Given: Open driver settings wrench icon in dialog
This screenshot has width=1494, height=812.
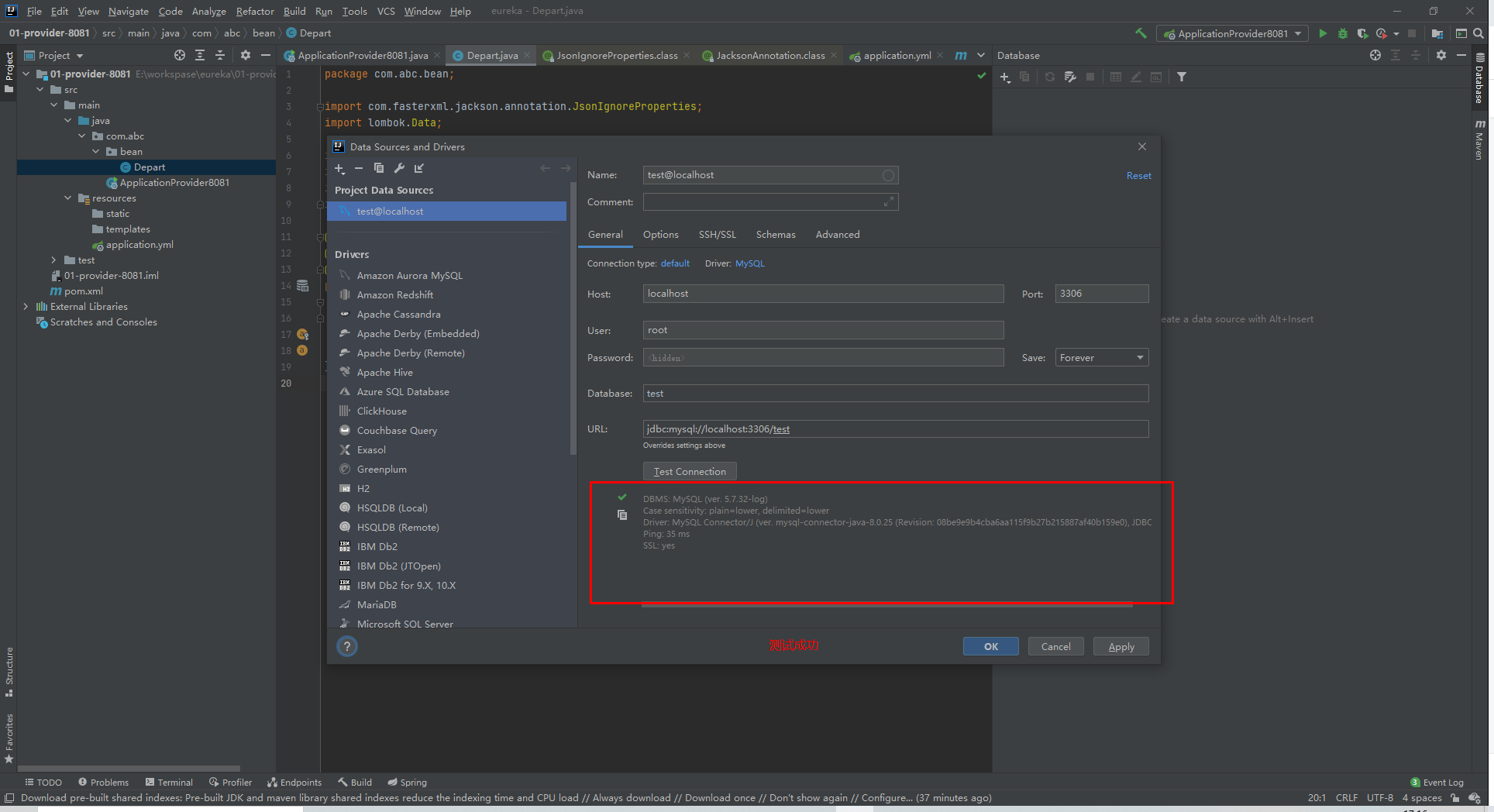Looking at the screenshot, I should 399,168.
